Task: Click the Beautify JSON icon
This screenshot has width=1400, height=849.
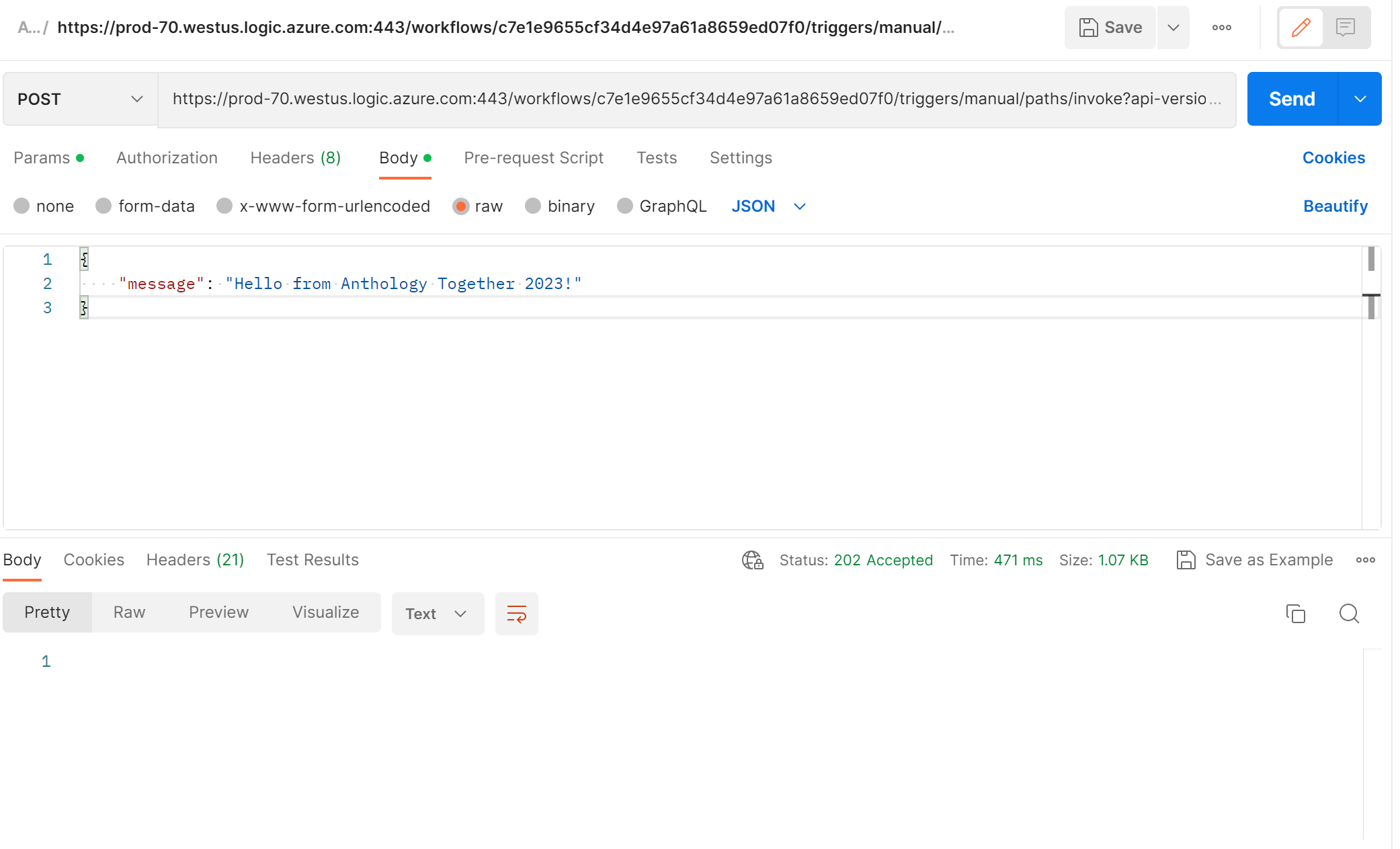Action: (1335, 205)
